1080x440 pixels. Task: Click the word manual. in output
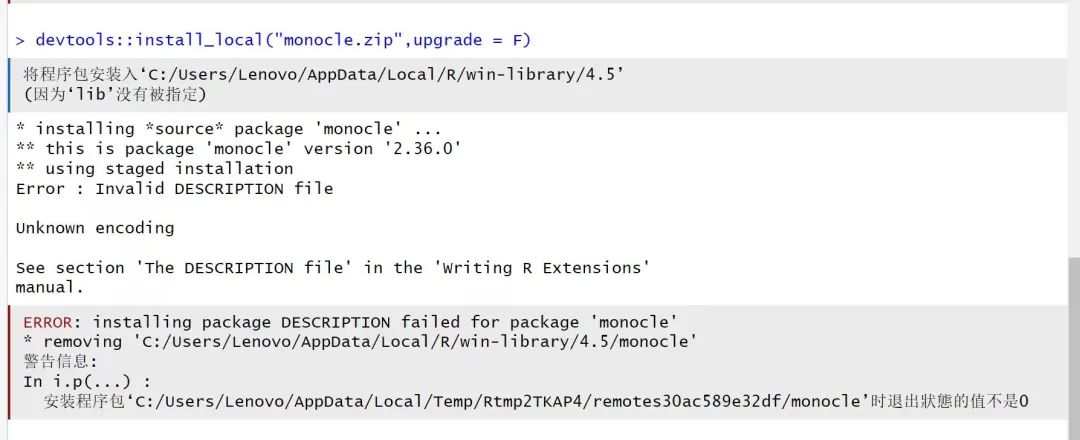click(x=50, y=287)
